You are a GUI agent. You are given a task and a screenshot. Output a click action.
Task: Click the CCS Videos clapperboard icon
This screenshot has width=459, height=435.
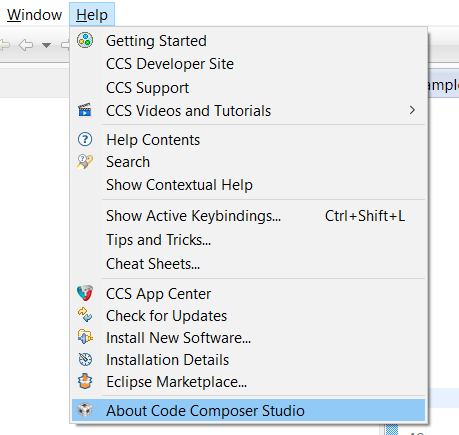pyautogui.click(x=85, y=110)
